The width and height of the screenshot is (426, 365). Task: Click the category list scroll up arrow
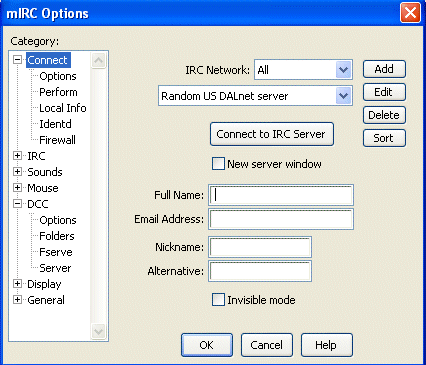[x=98, y=60]
